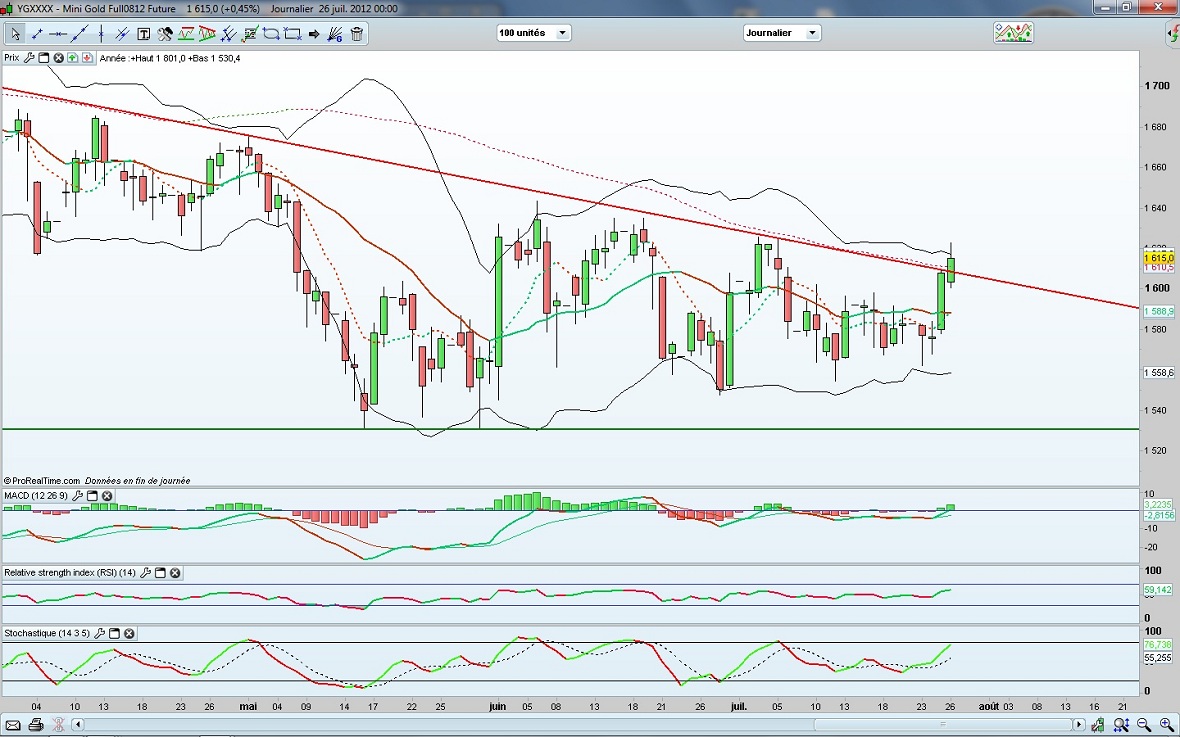Image resolution: width=1180 pixels, height=737 pixels.
Task: Expand the side panel arrow at right edge
Action: 1173,35
